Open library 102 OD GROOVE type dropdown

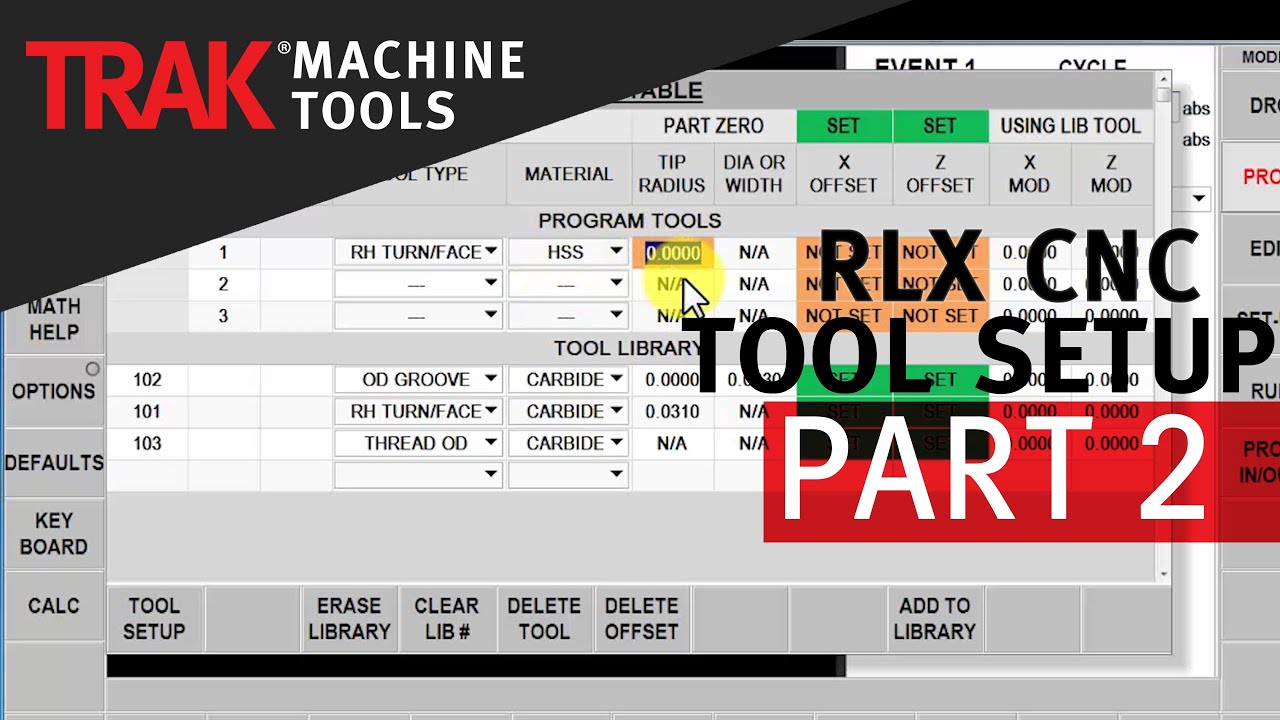click(418, 380)
